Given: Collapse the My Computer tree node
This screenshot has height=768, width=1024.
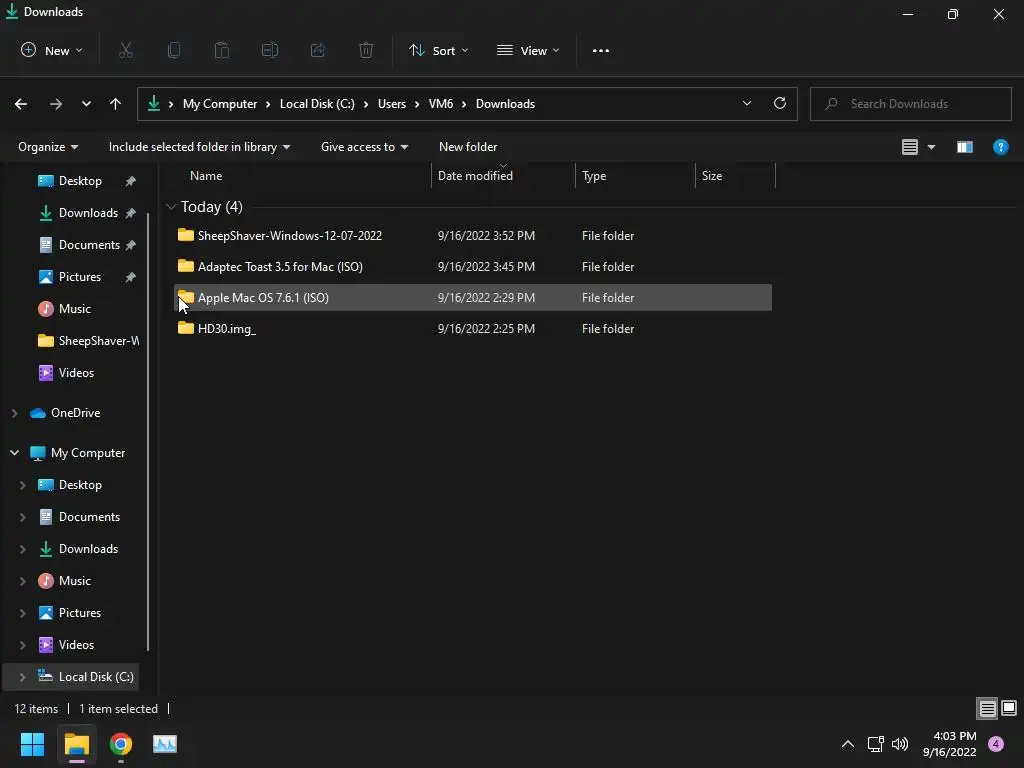Looking at the screenshot, I should 14,453.
